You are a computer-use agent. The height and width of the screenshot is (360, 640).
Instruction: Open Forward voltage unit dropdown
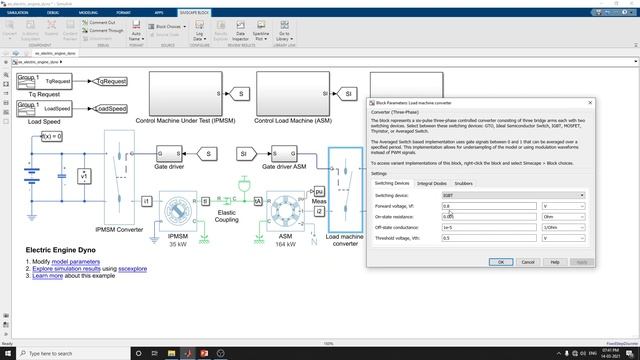pyautogui.click(x=563, y=206)
